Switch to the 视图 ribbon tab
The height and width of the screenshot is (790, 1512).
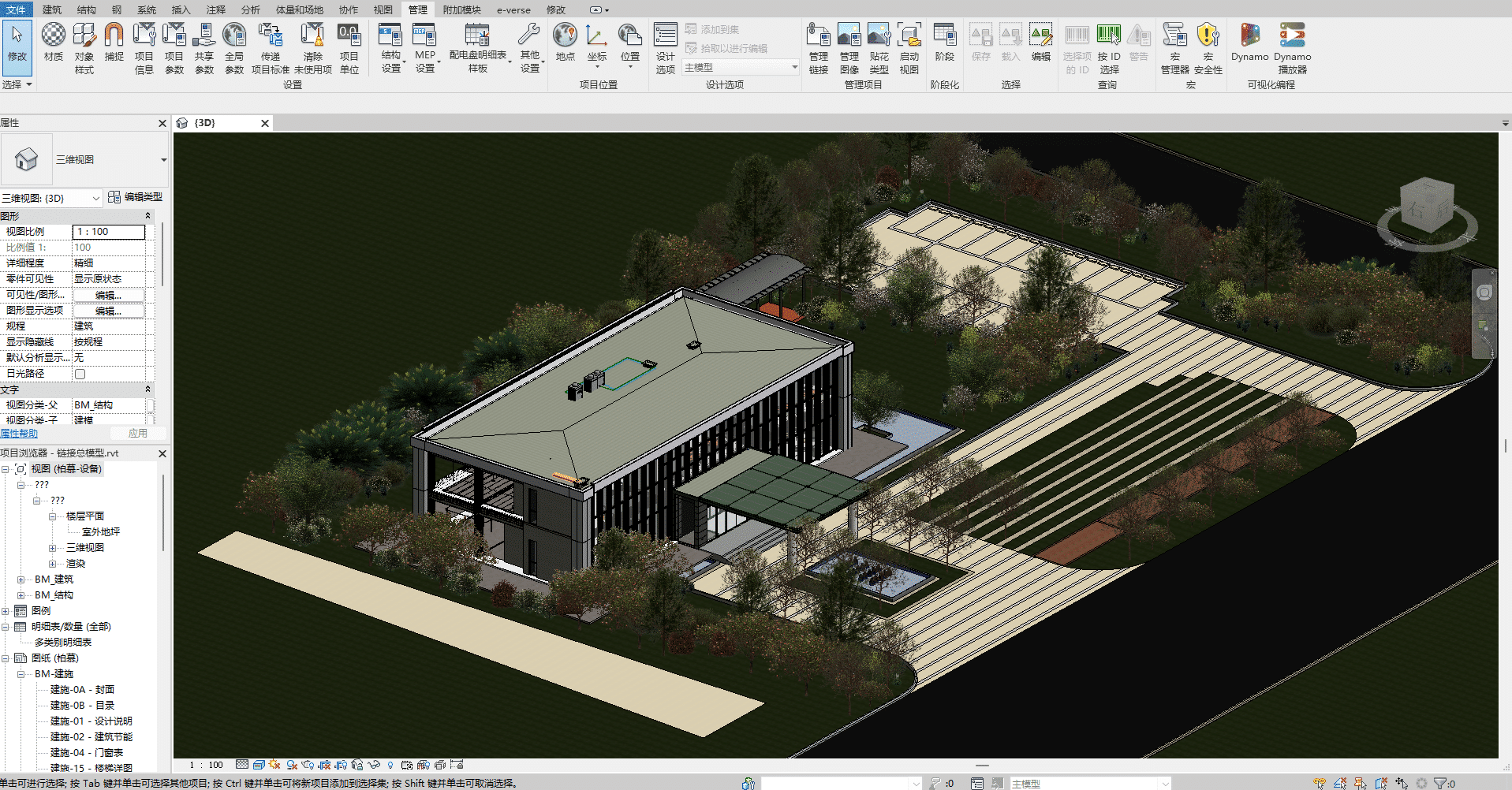tap(383, 9)
